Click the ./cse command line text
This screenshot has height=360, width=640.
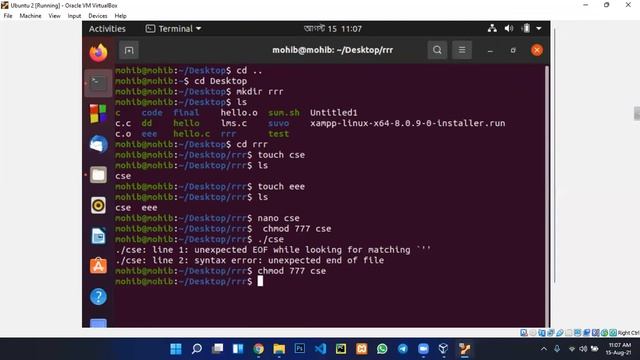point(270,239)
